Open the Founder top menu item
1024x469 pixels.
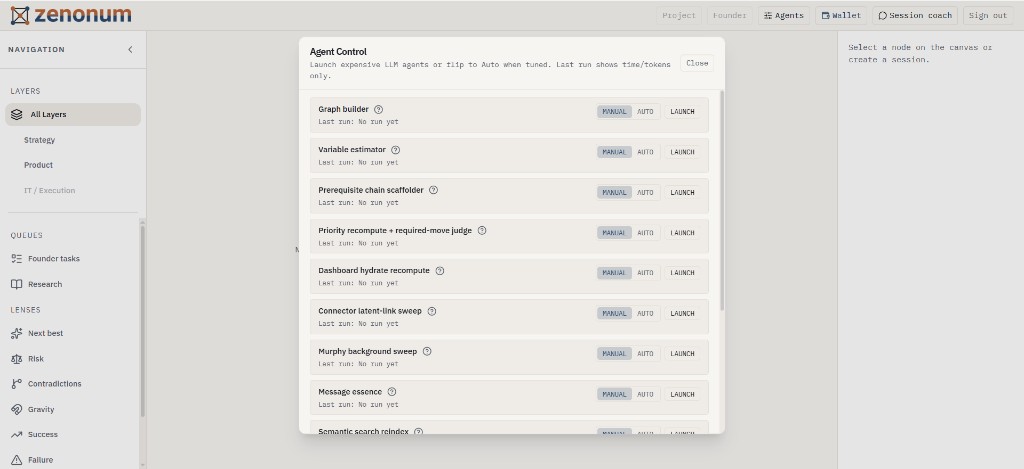729,16
